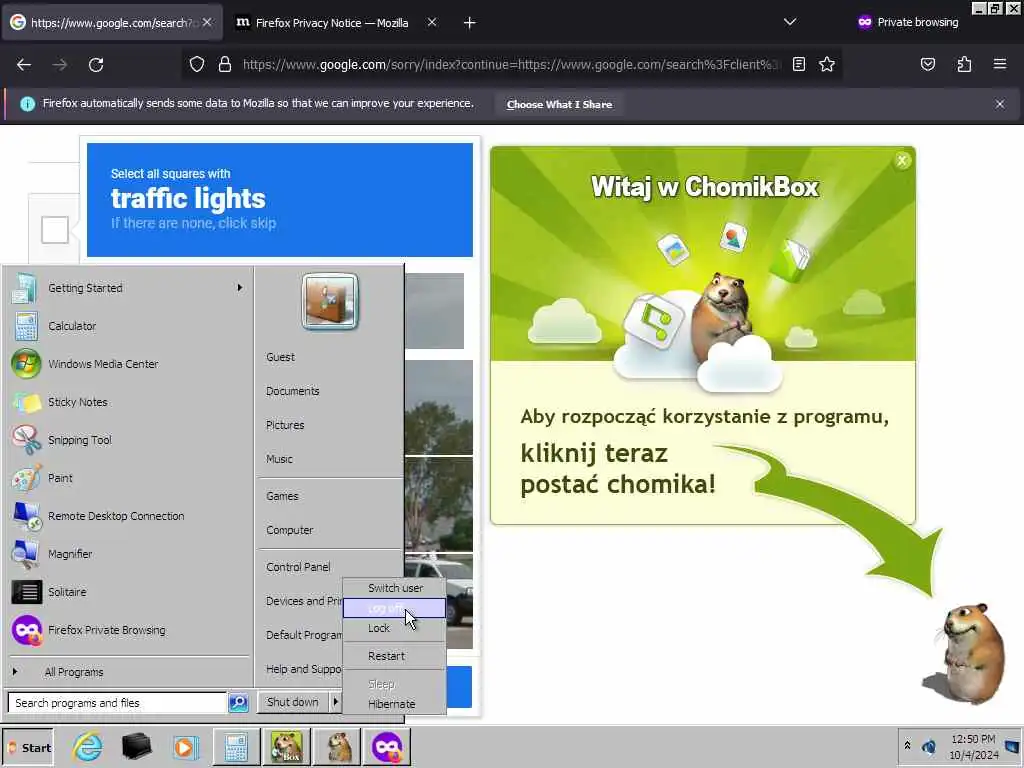This screenshot has width=1024, height=768.
Task: Open the Guest user folder link
Action: point(280,357)
